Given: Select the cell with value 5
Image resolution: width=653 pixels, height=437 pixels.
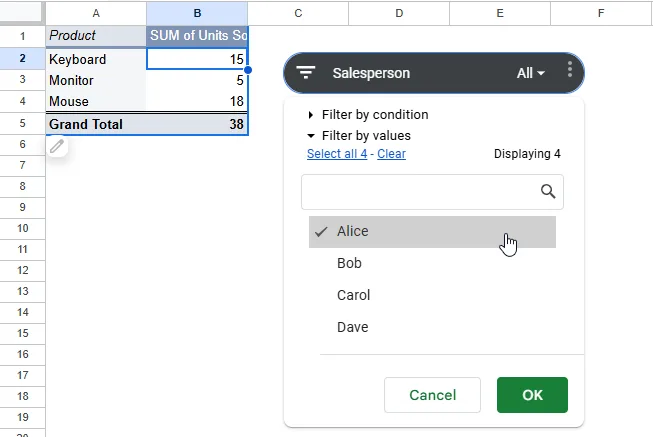Looking at the screenshot, I should pyautogui.click(x=197, y=80).
